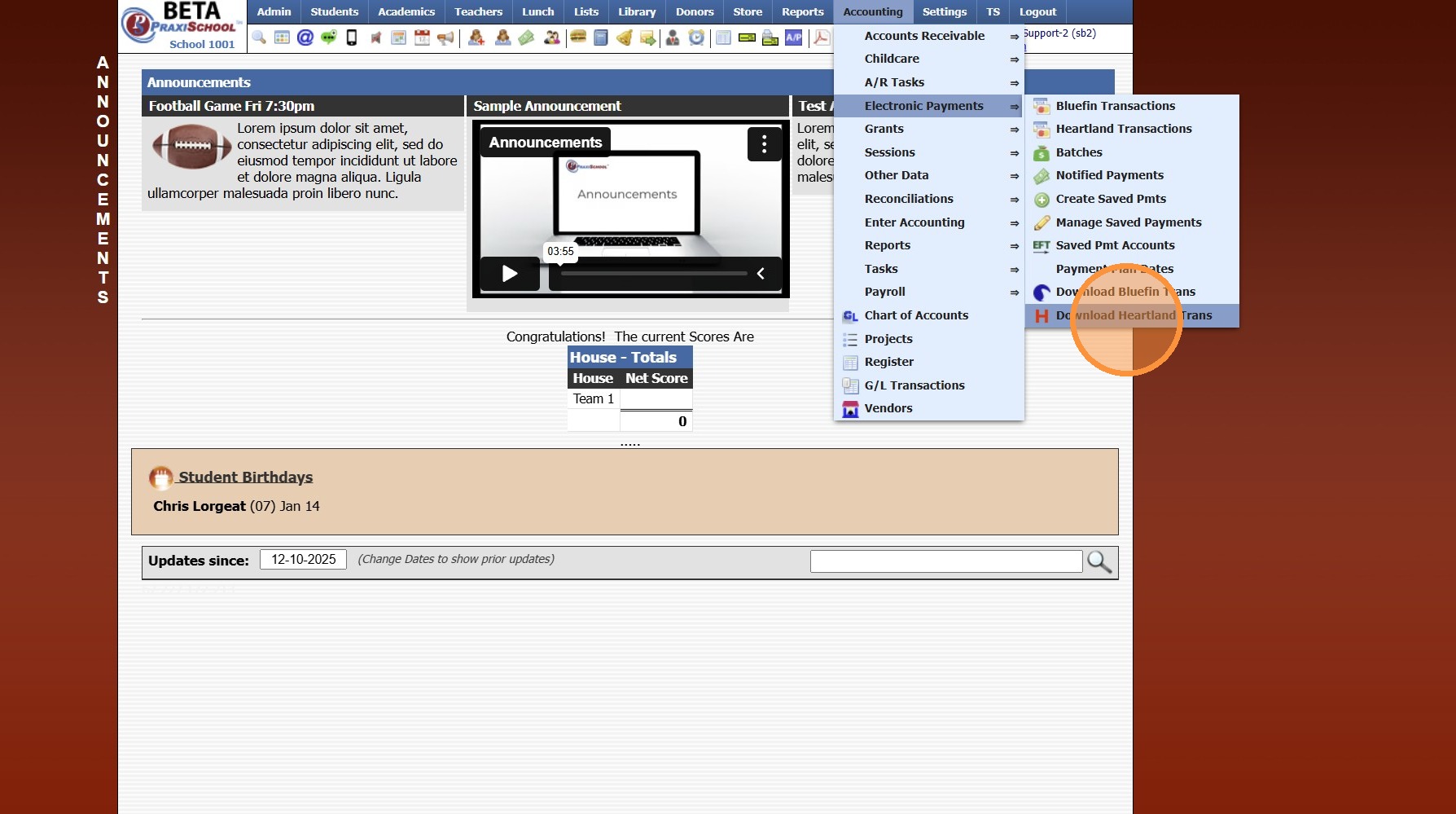This screenshot has width=1456, height=814.
Task: Expand Sessions submenu
Action: [x=929, y=152]
